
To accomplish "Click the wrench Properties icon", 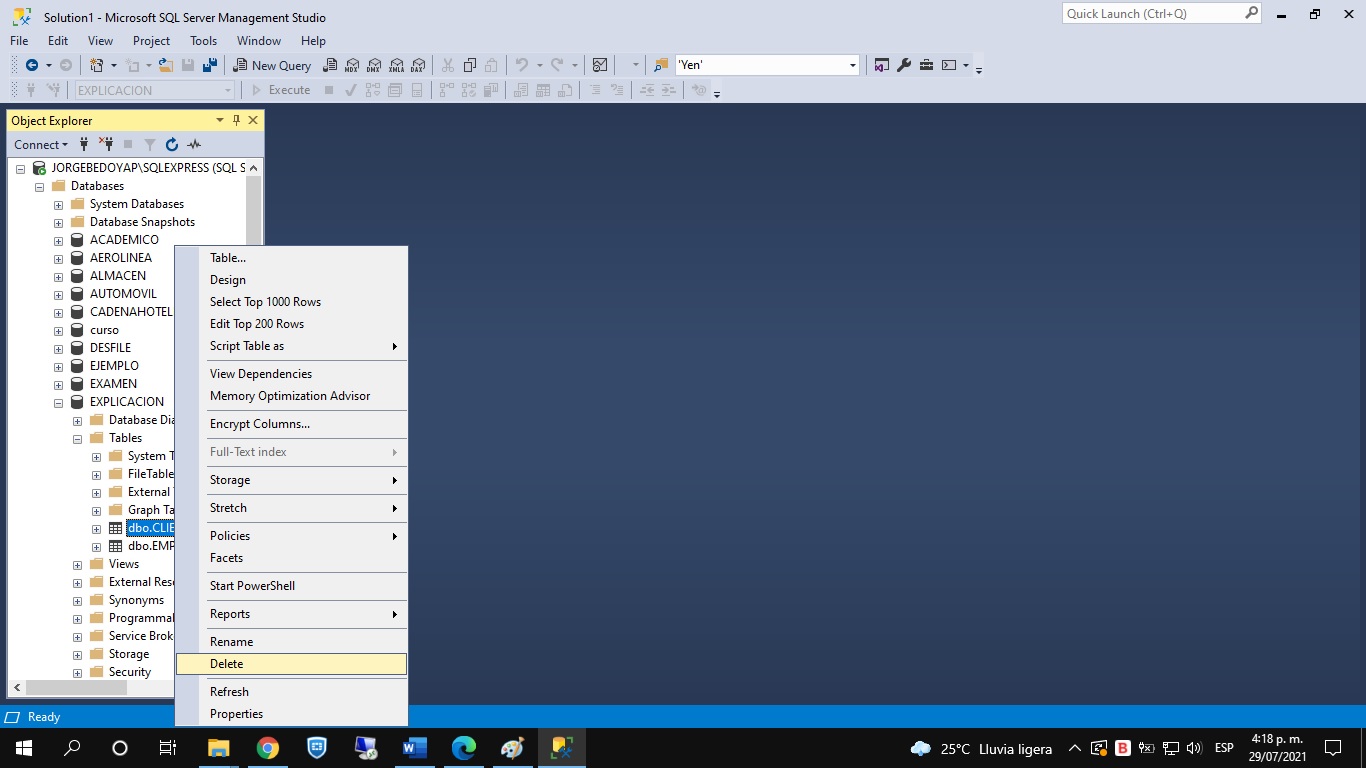I will (904, 65).
